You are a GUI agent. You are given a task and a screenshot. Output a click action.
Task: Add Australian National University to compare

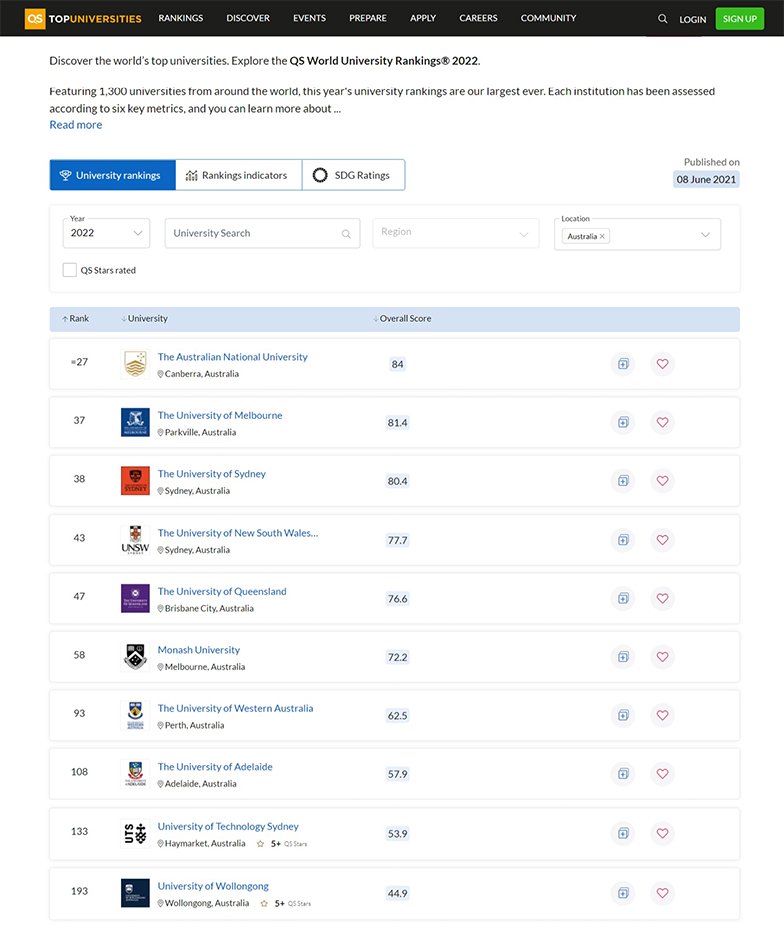pyautogui.click(x=623, y=364)
